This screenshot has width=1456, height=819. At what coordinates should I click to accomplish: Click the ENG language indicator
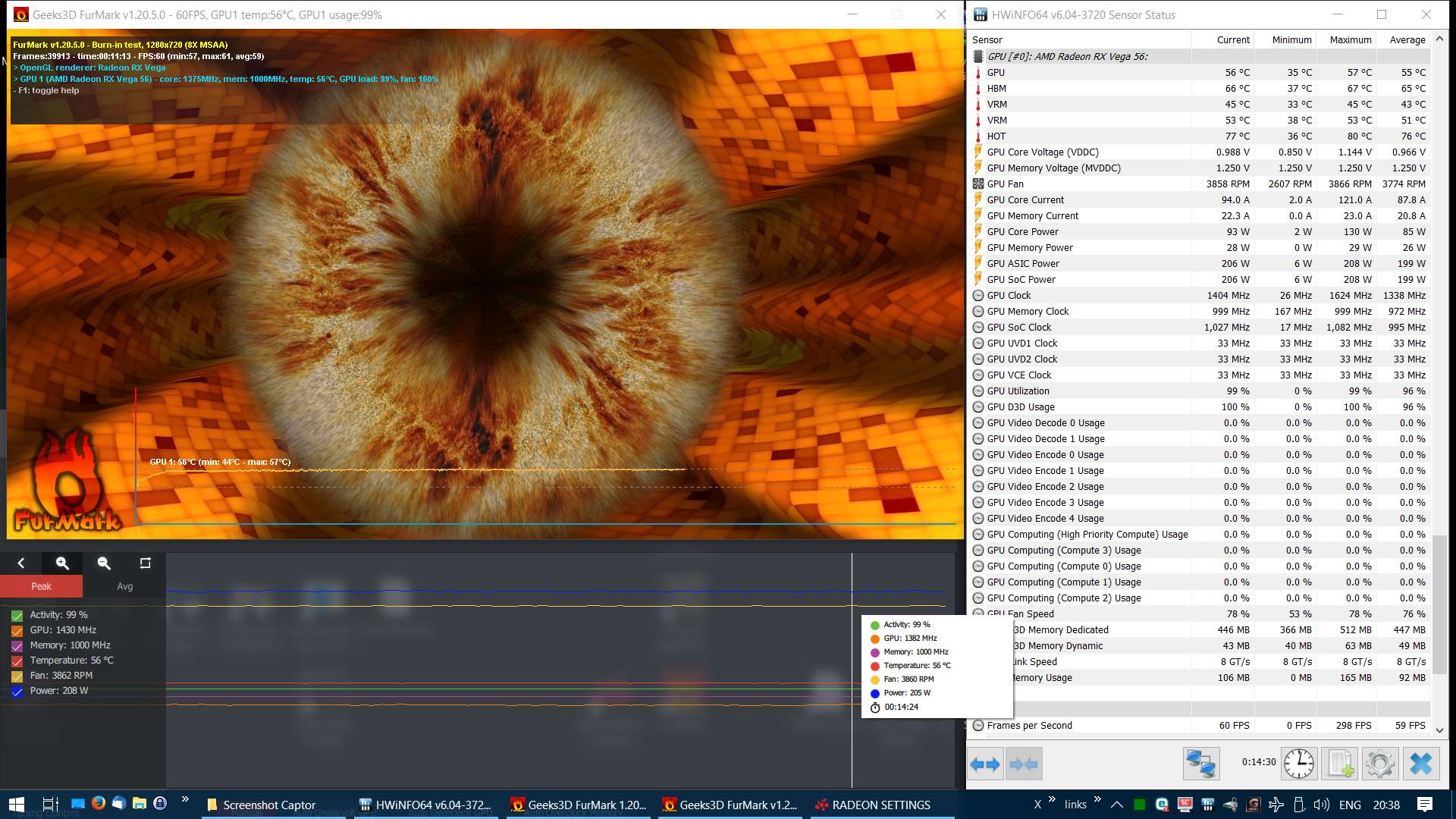(x=1350, y=805)
